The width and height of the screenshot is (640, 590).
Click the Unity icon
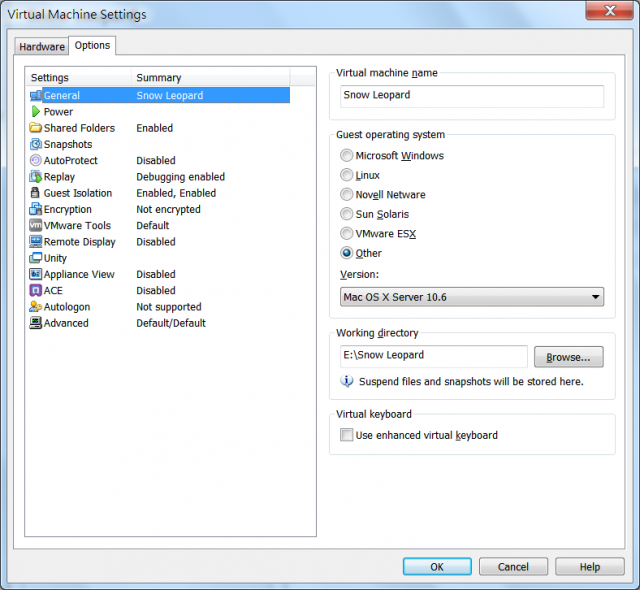36,258
